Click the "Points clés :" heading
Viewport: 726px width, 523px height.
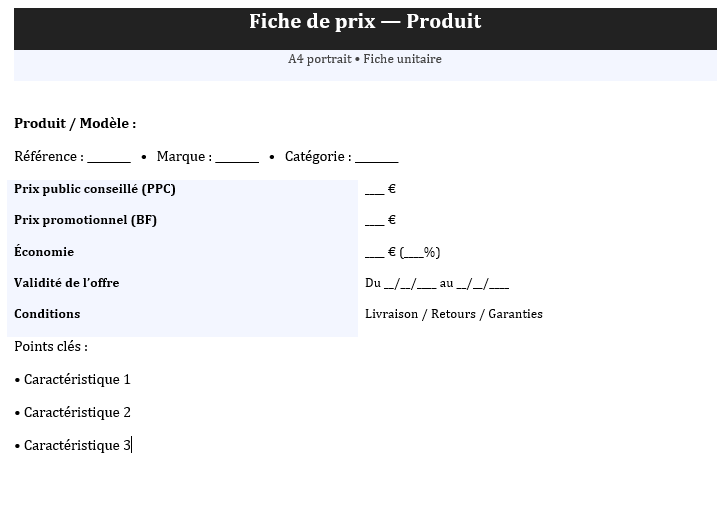pyautogui.click(x=51, y=347)
